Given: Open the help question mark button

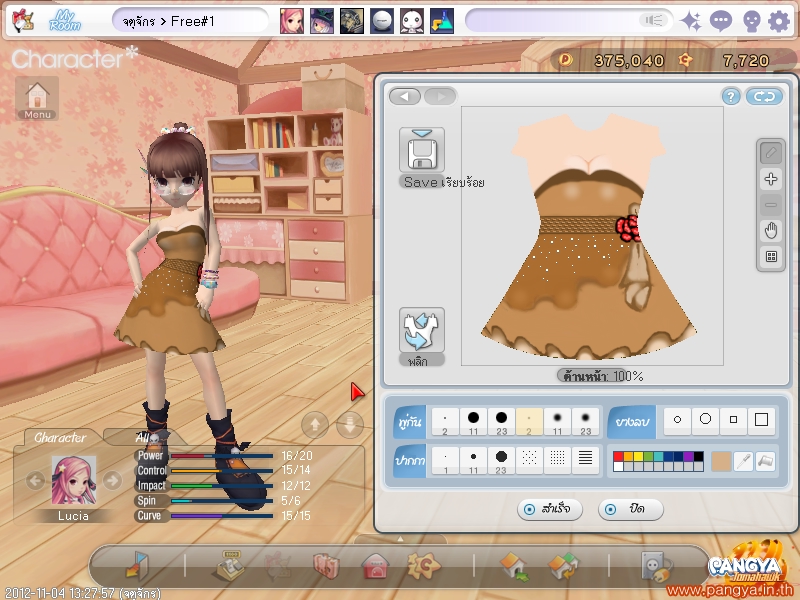Looking at the screenshot, I should click(x=731, y=96).
